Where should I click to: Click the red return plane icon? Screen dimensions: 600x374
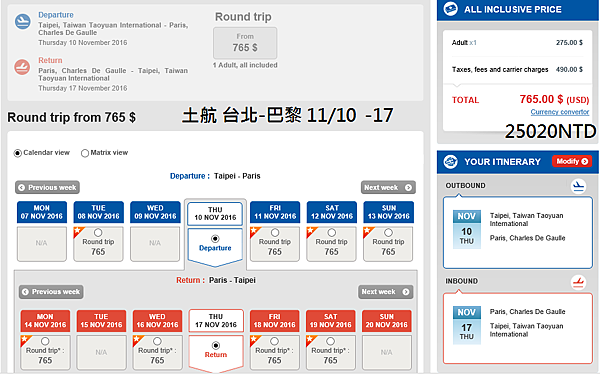coord(22,67)
